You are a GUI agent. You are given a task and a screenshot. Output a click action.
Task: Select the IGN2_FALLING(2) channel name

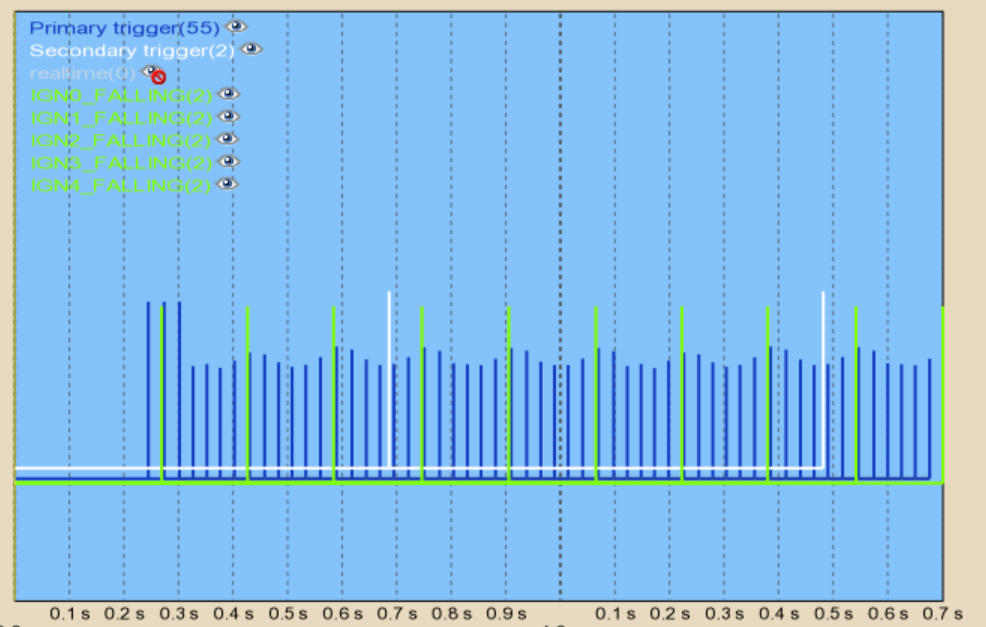(121, 140)
